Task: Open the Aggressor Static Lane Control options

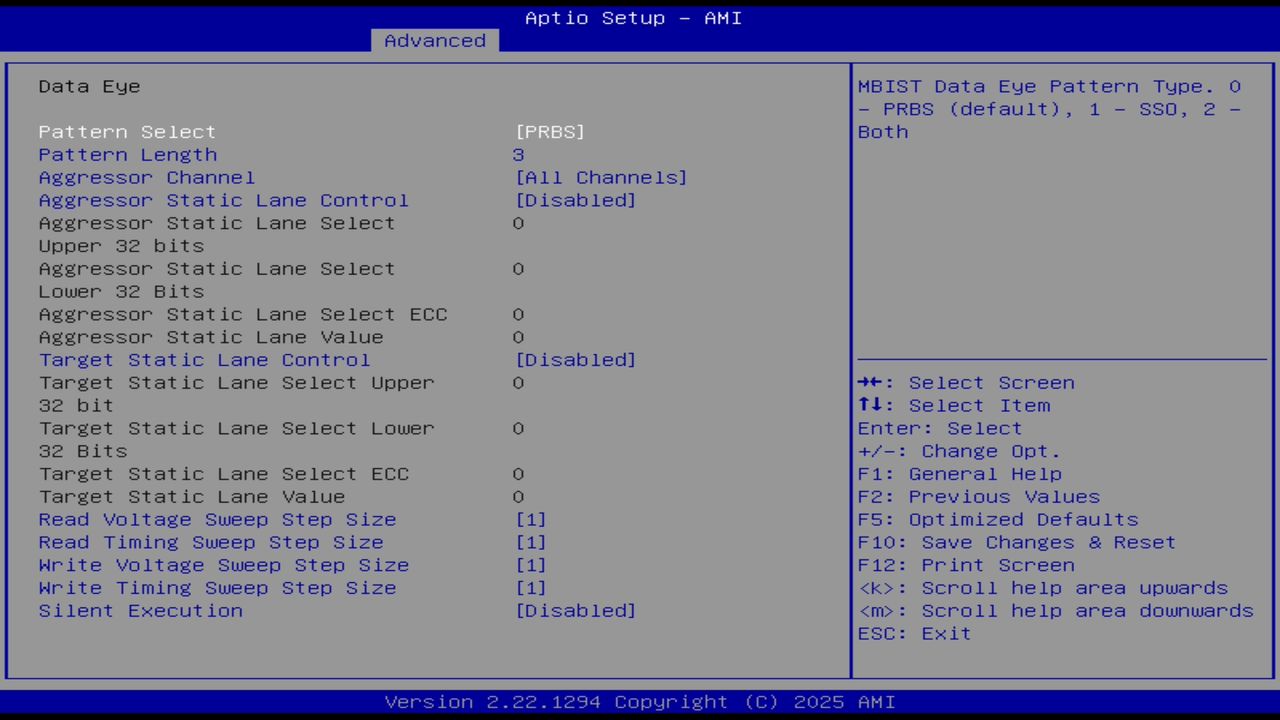Action: point(576,200)
